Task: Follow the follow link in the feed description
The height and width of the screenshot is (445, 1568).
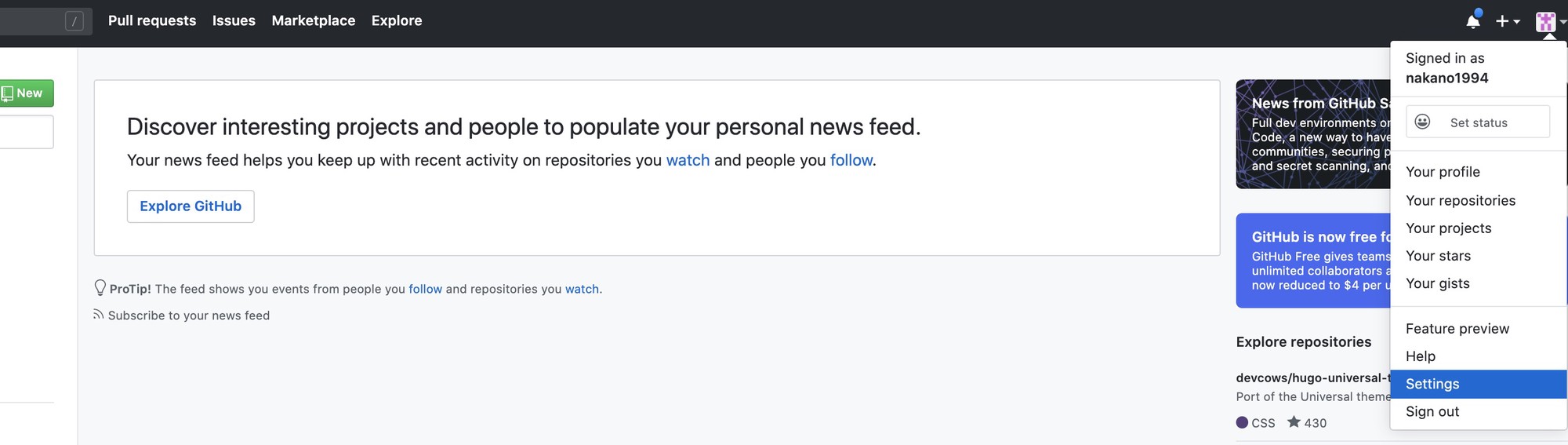Action: coord(851,160)
